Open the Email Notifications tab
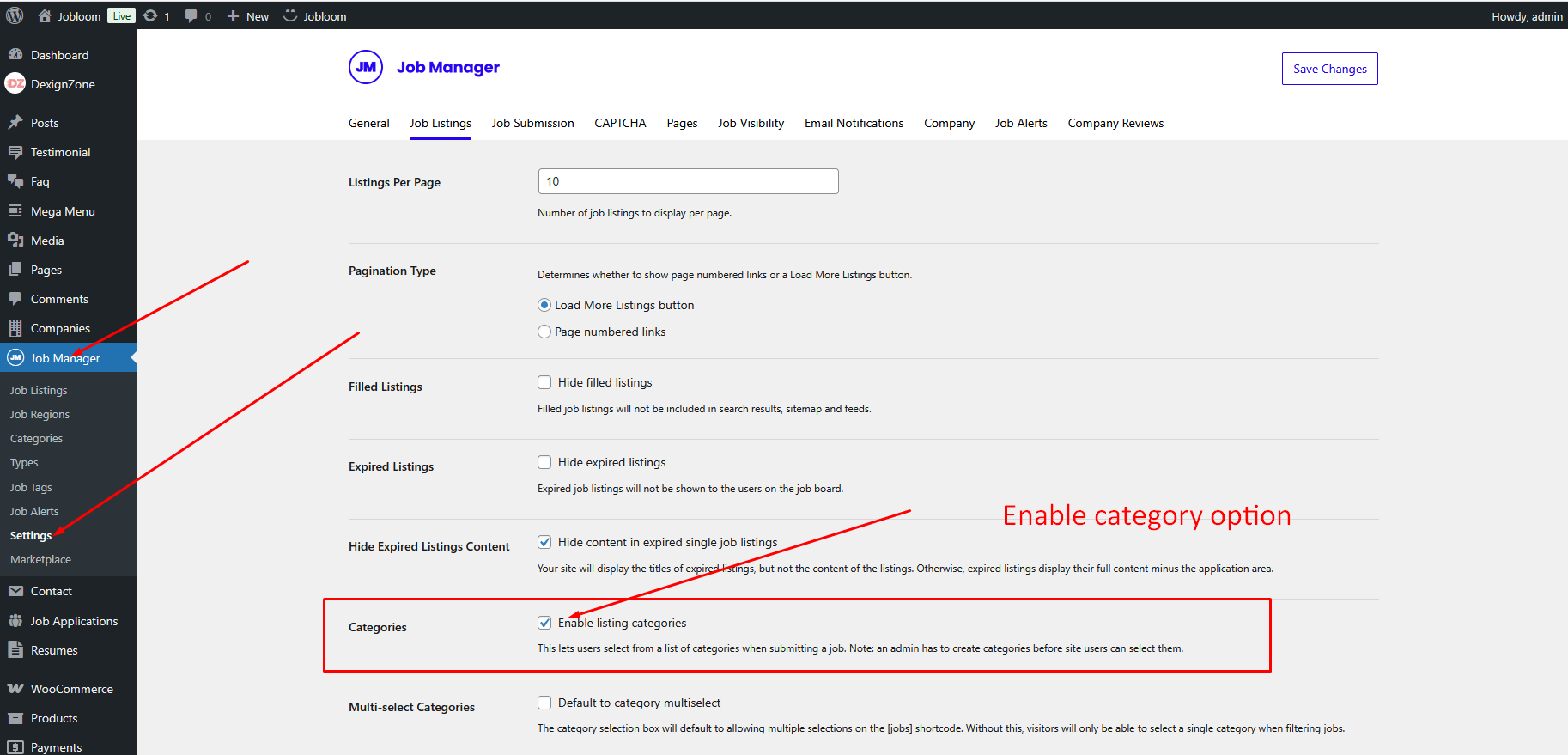Viewport: 1568px width, 755px height. coord(854,123)
